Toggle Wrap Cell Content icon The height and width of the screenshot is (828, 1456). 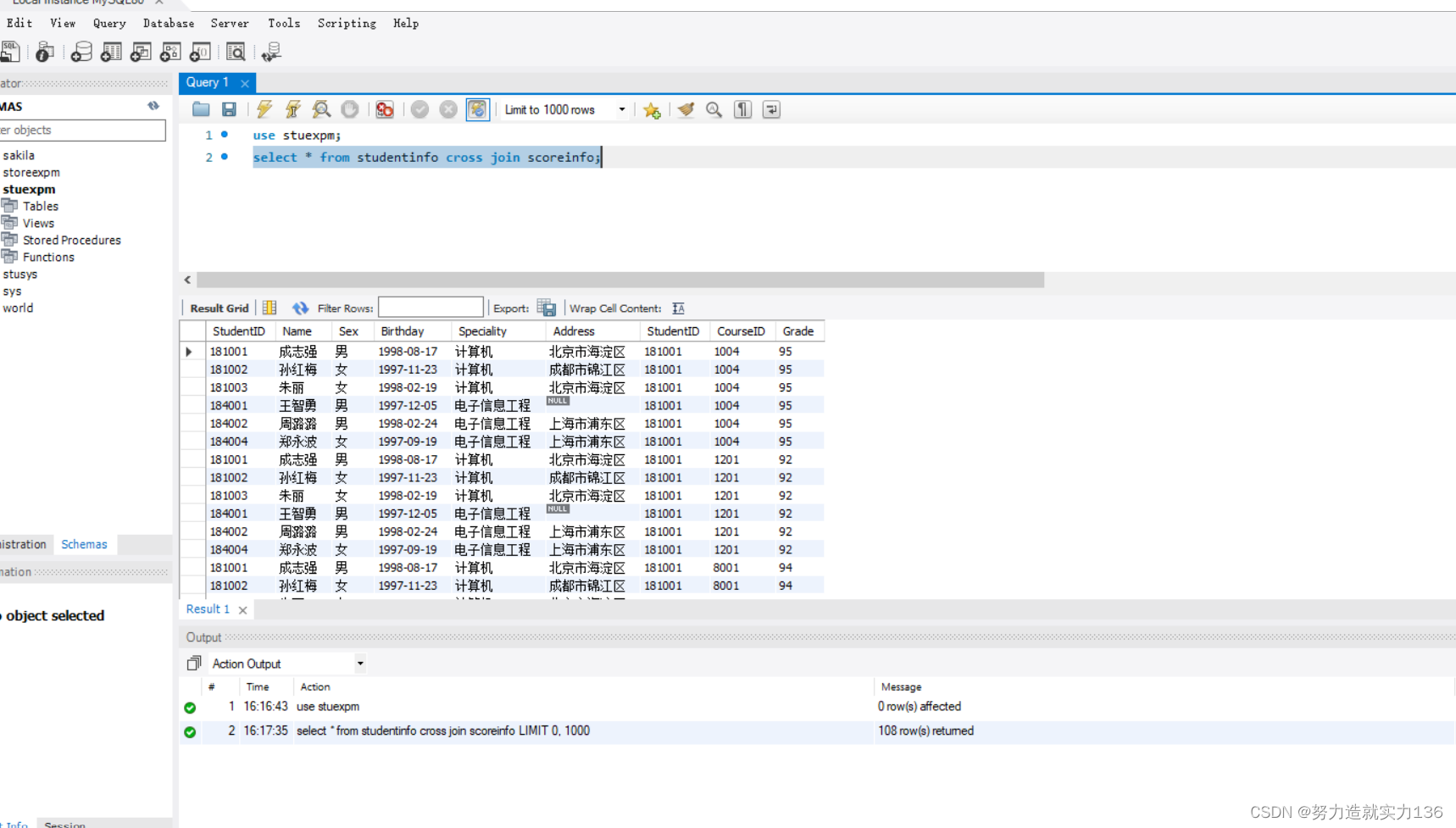(x=678, y=308)
